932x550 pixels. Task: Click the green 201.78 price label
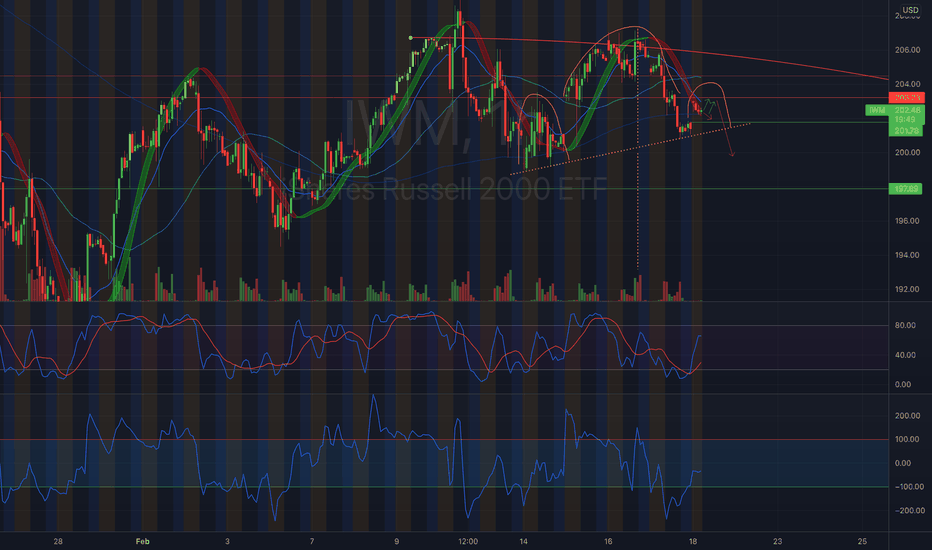click(906, 130)
